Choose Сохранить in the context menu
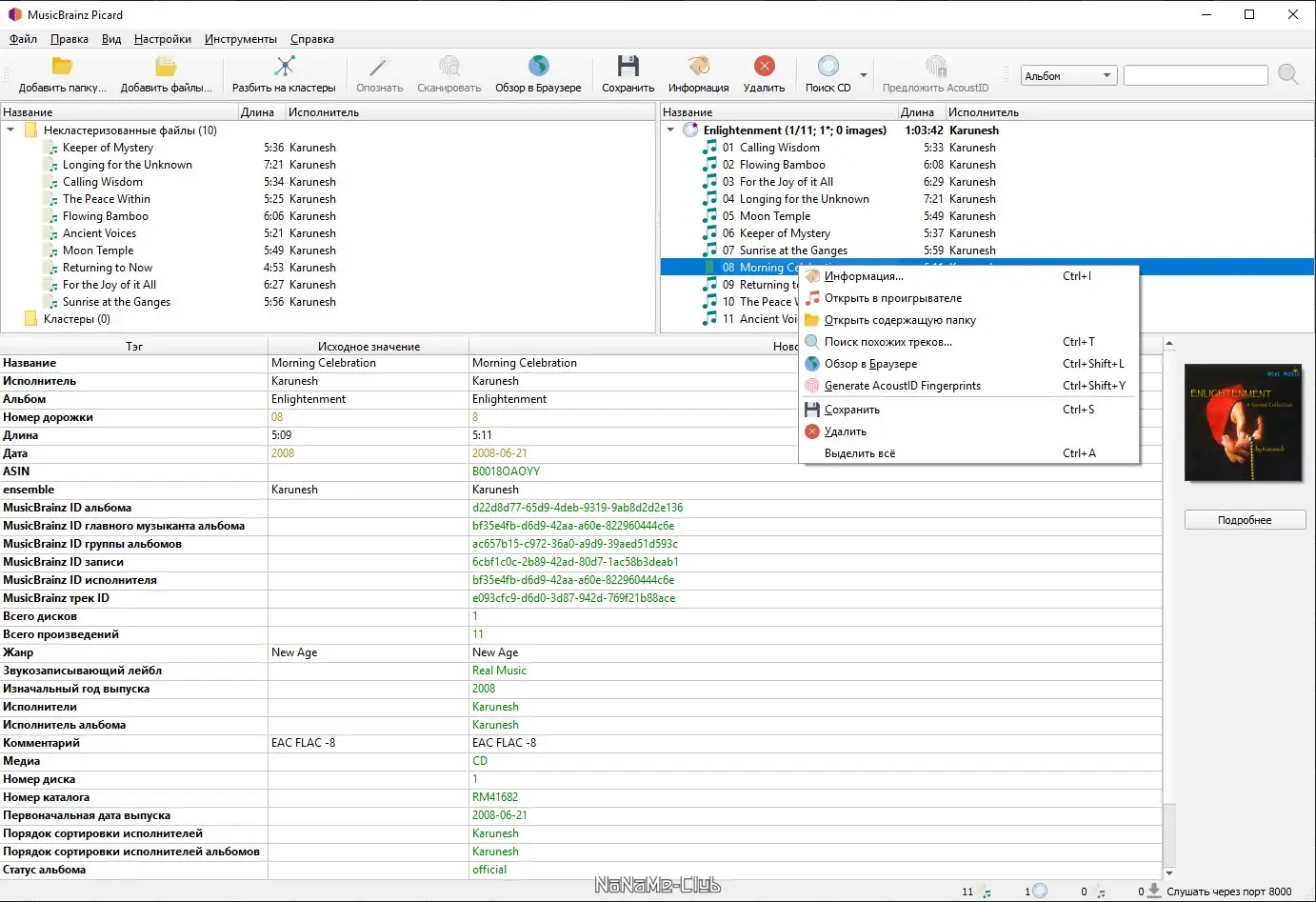The width and height of the screenshot is (1316, 902). pos(969,410)
